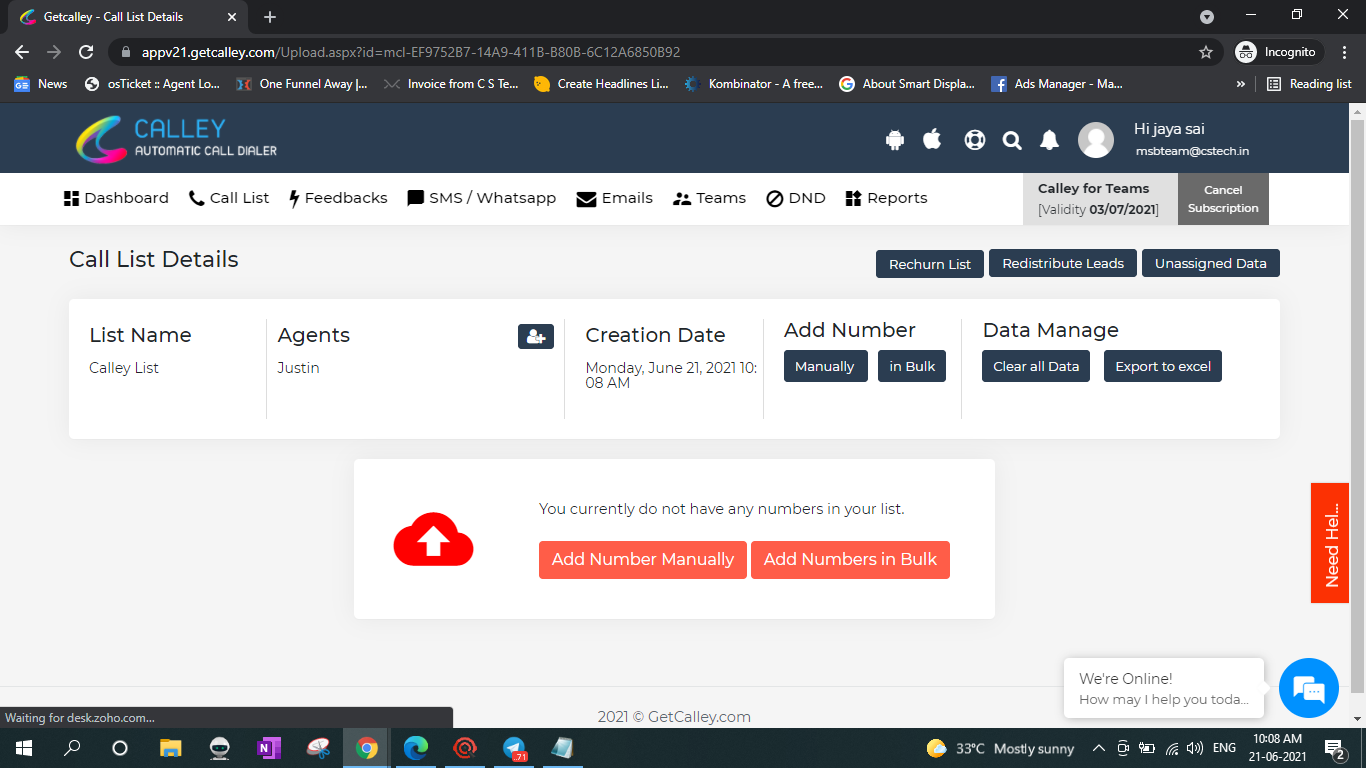Expand hidden bookmarks chevron
Viewport: 1366px width, 768px height.
pyautogui.click(x=1241, y=84)
